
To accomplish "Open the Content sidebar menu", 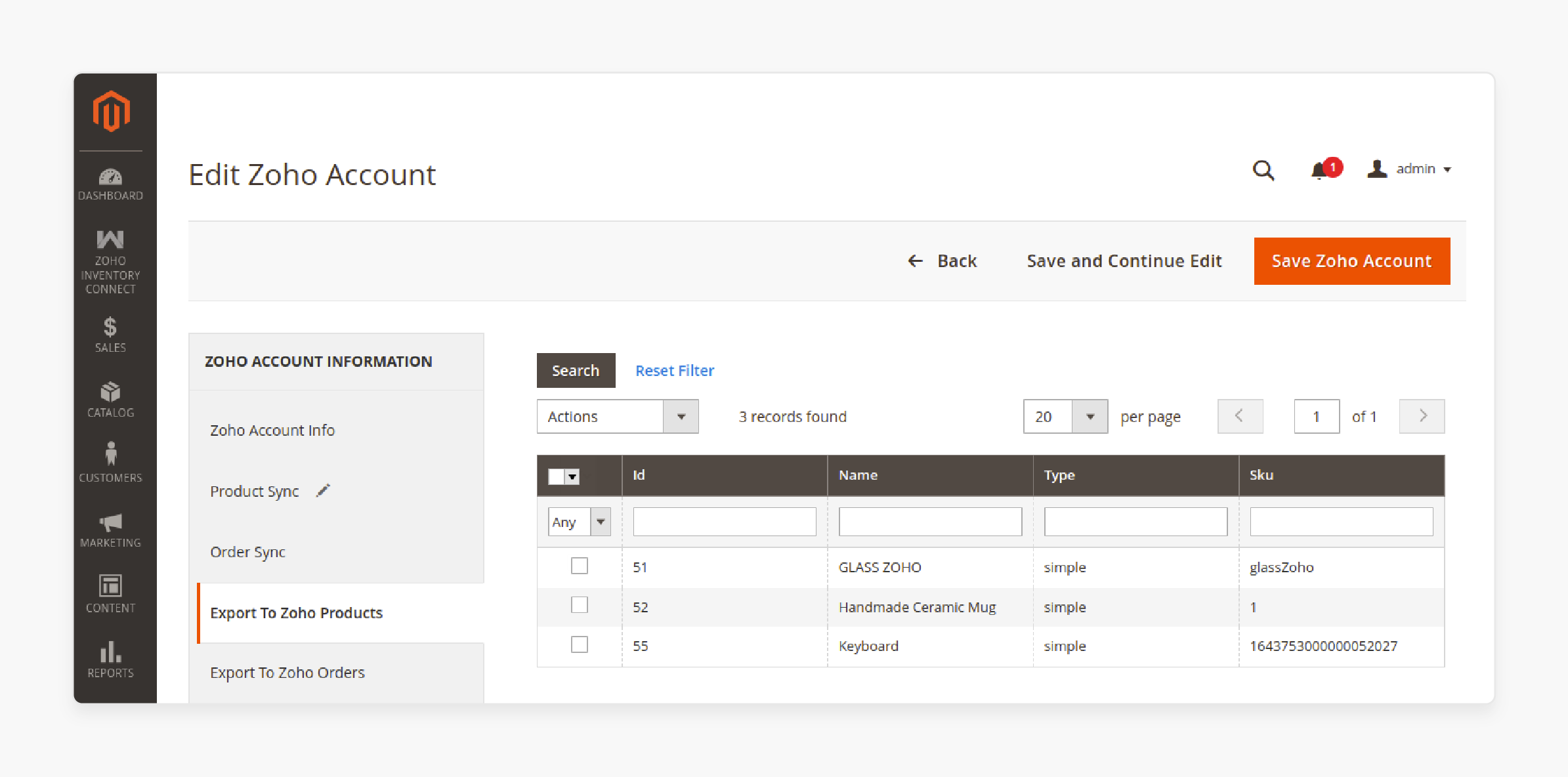I will pos(110,594).
